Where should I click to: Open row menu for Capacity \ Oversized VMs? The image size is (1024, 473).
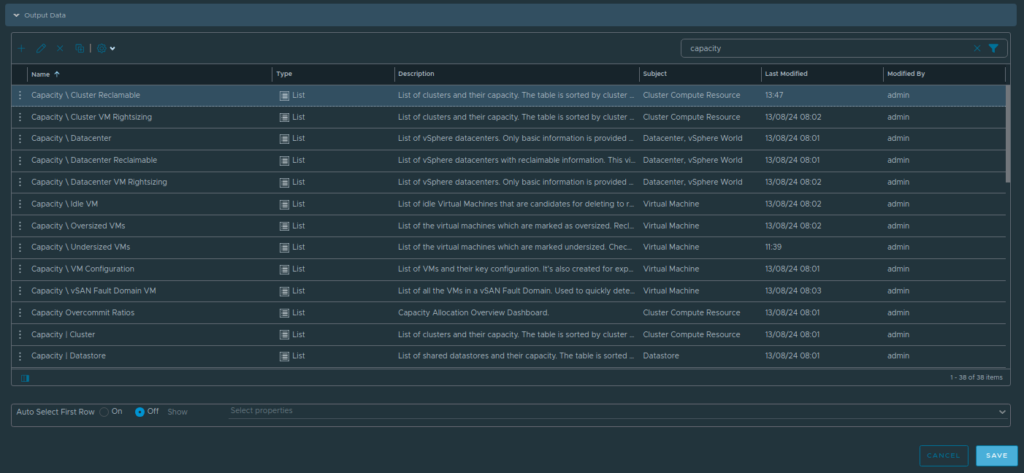(x=20, y=225)
